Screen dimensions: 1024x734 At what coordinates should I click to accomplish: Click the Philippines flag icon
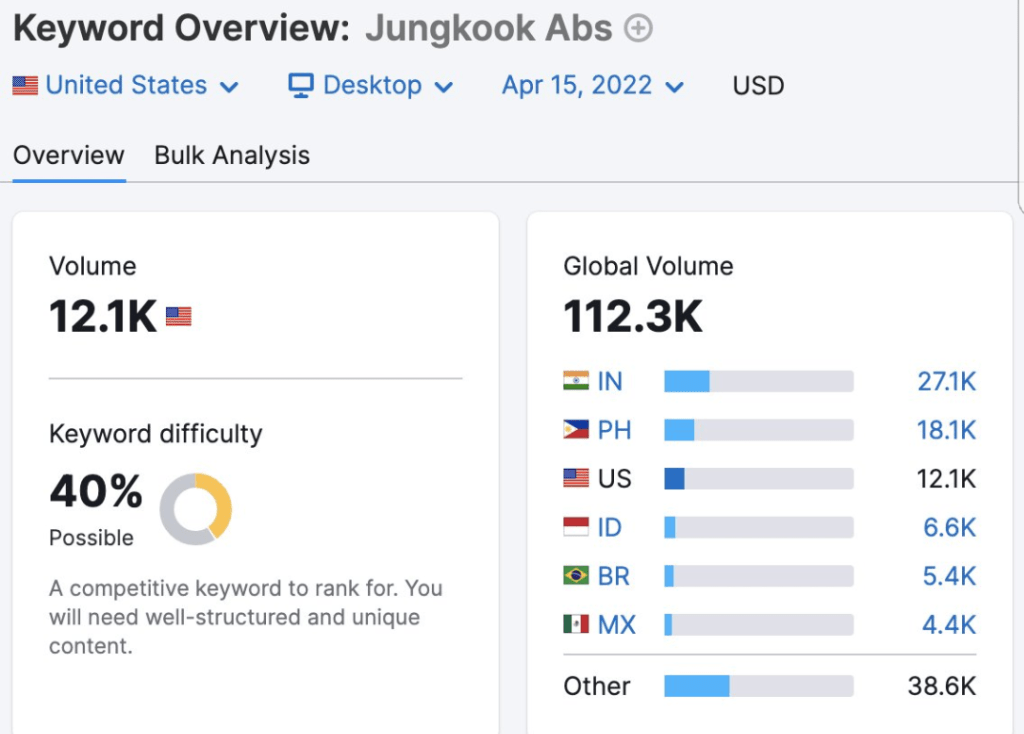[576, 430]
